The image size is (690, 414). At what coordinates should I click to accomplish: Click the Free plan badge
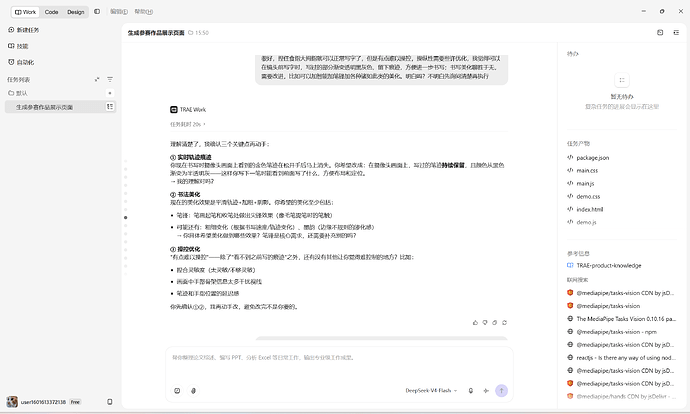tap(75, 402)
